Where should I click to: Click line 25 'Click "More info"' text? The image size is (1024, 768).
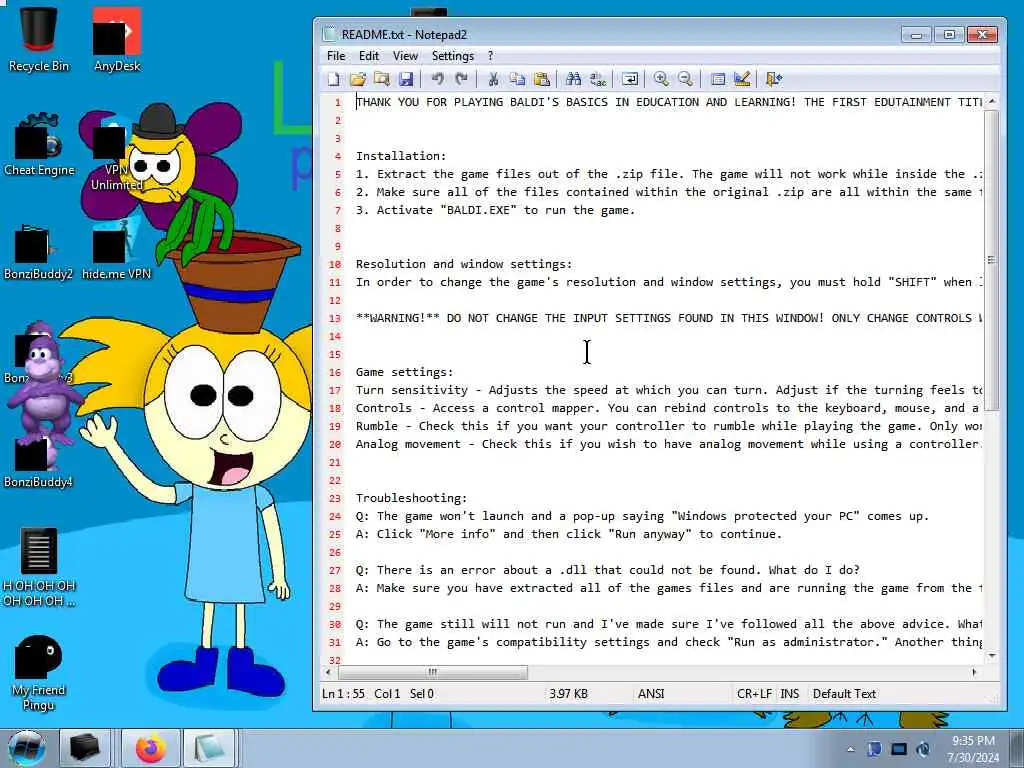pos(568,534)
